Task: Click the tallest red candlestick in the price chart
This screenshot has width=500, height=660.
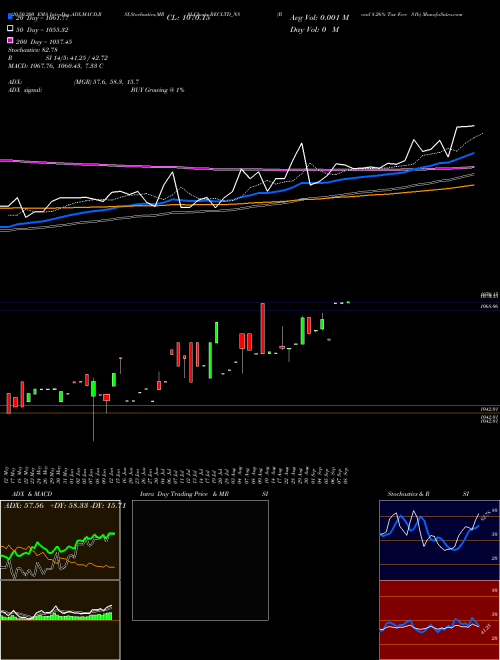Action: point(263,328)
